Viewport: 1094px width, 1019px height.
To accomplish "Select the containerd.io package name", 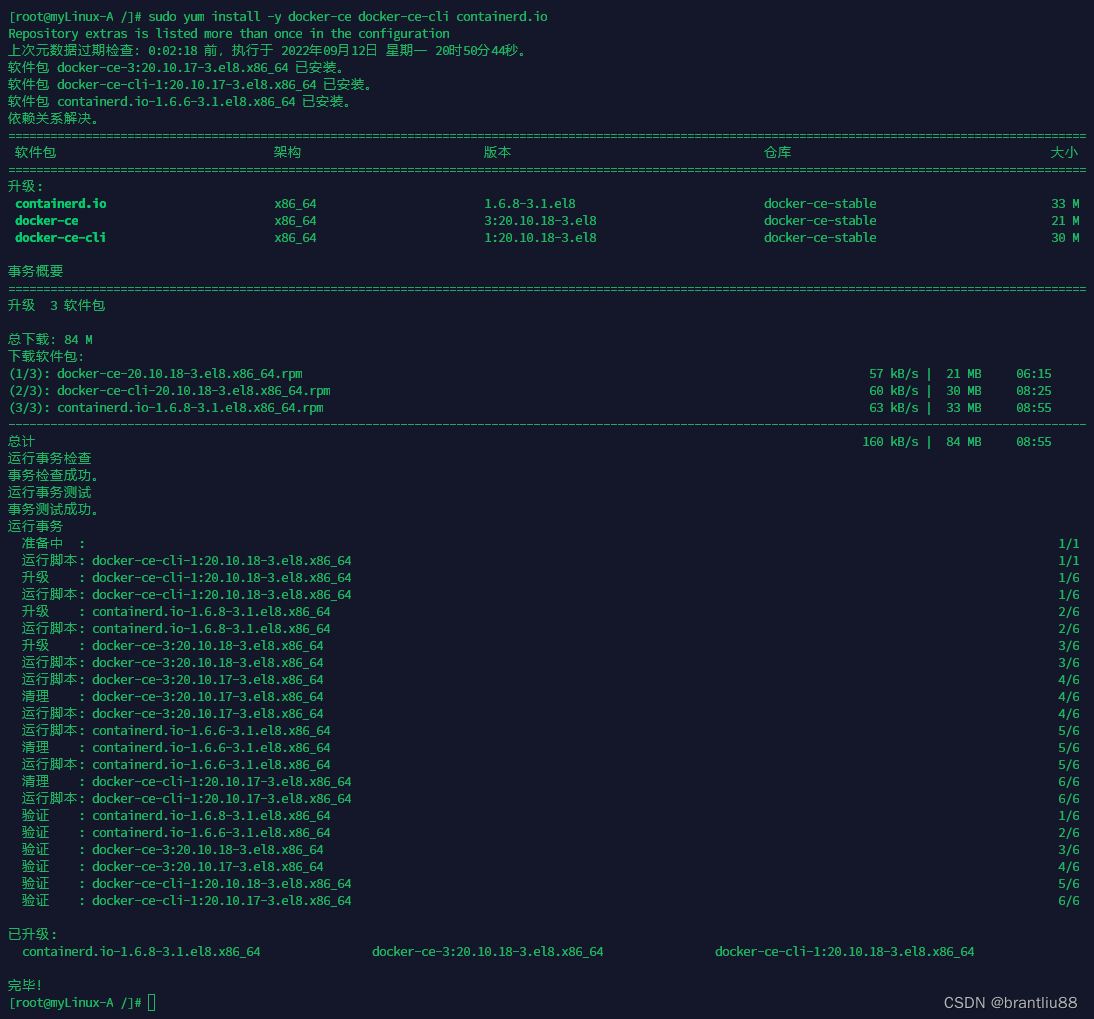I will [x=60, y=203].
